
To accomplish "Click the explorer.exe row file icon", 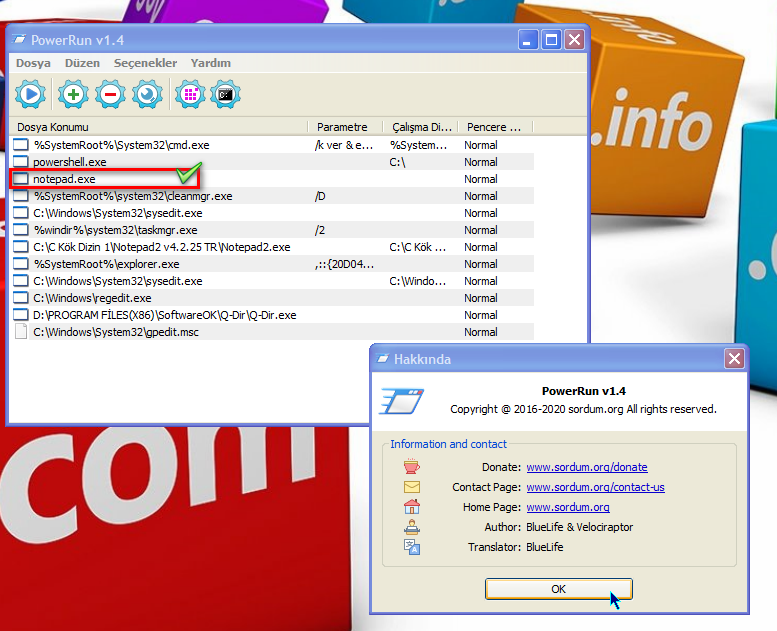I will [21, 264].
